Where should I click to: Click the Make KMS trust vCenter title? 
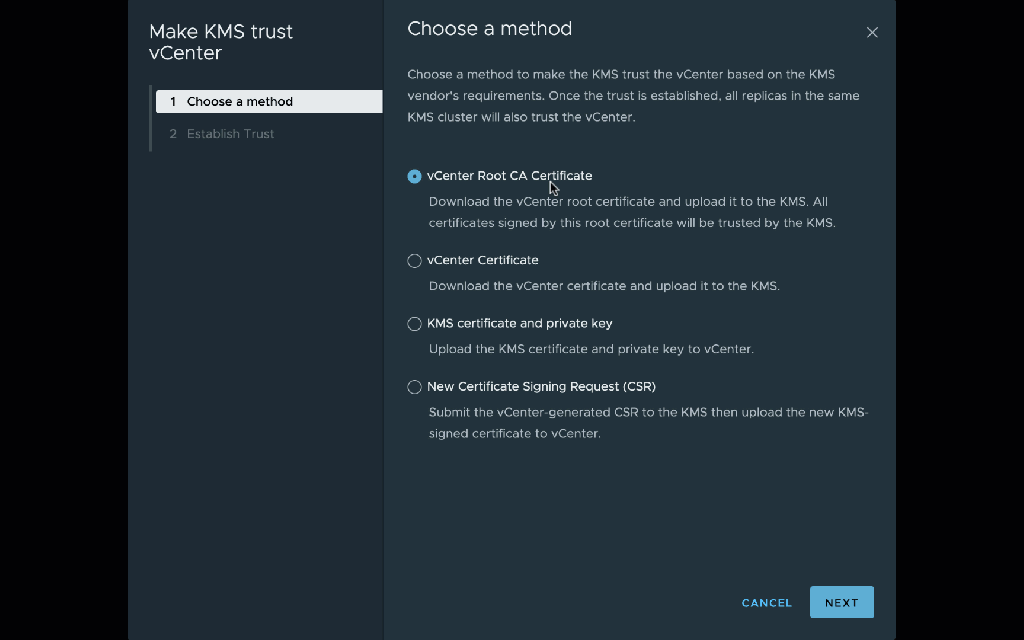(x=221, y=42)
